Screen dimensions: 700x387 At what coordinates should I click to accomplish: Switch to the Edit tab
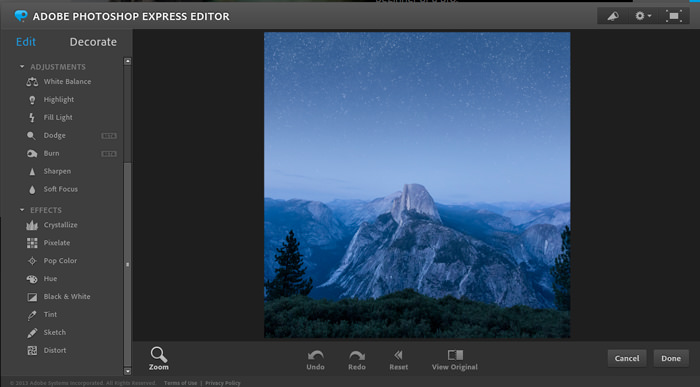(x=25, y=42)
